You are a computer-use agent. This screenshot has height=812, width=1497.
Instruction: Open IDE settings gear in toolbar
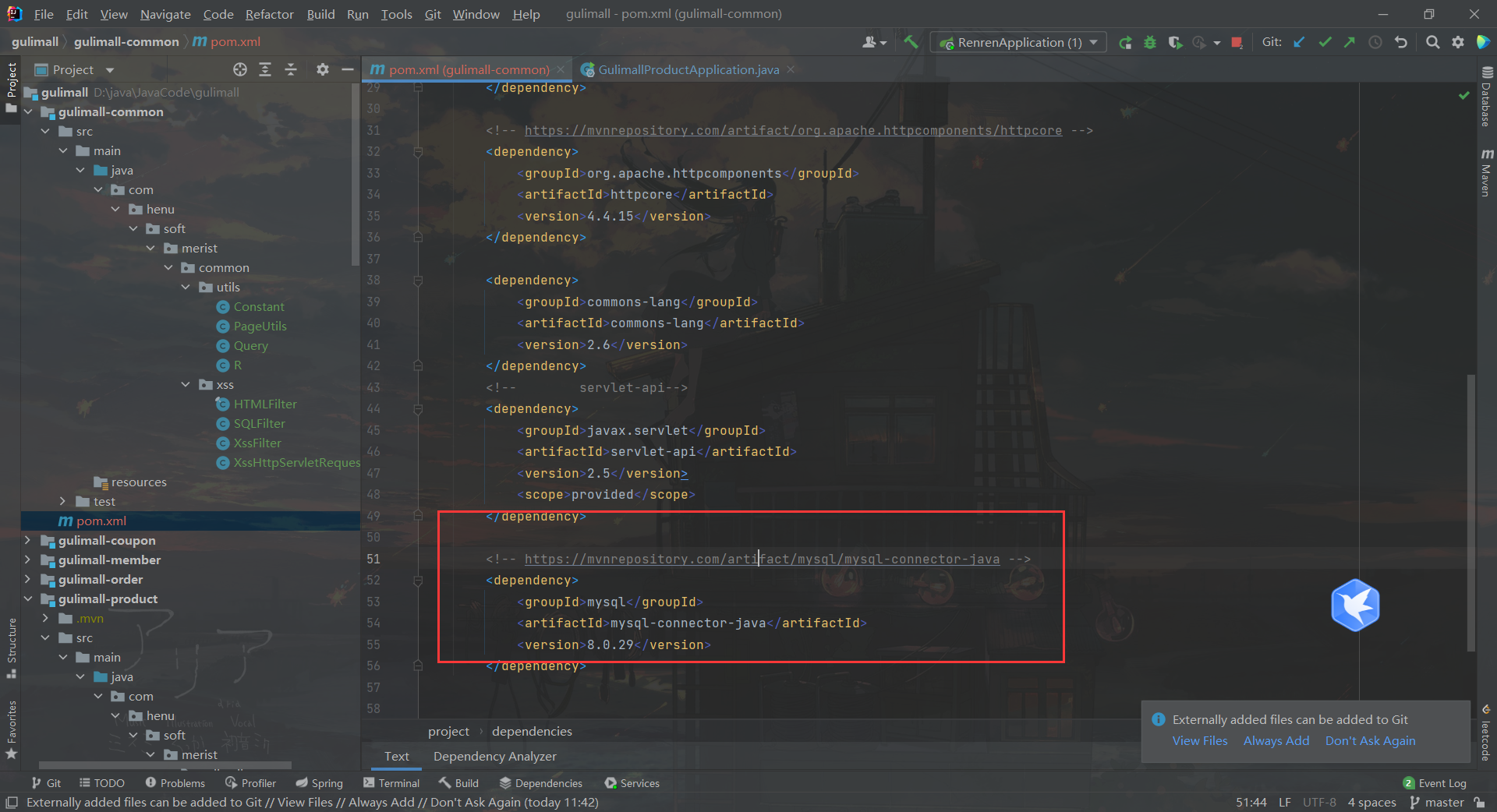[x=1458, y=42]
